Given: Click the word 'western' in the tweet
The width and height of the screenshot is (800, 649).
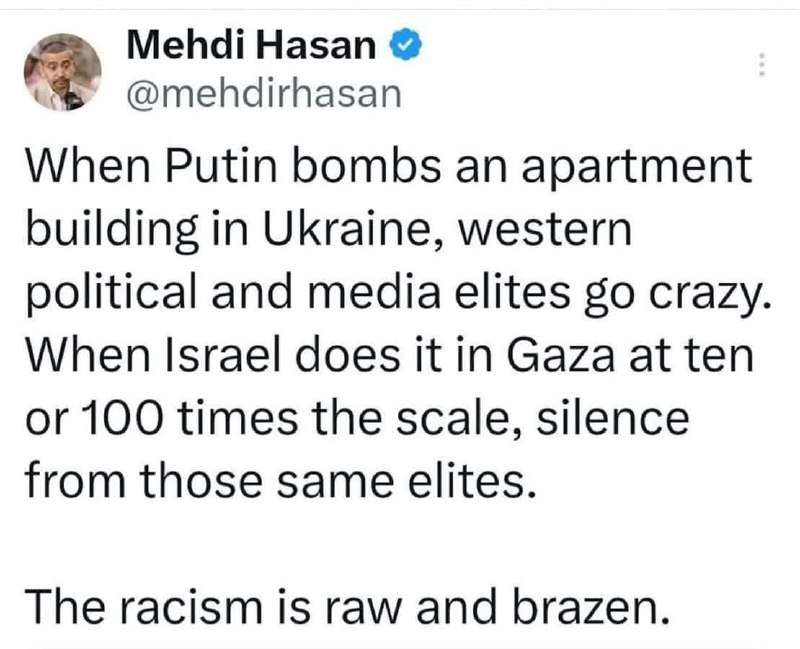Looking at the screenshot, I should coord(544,230).
